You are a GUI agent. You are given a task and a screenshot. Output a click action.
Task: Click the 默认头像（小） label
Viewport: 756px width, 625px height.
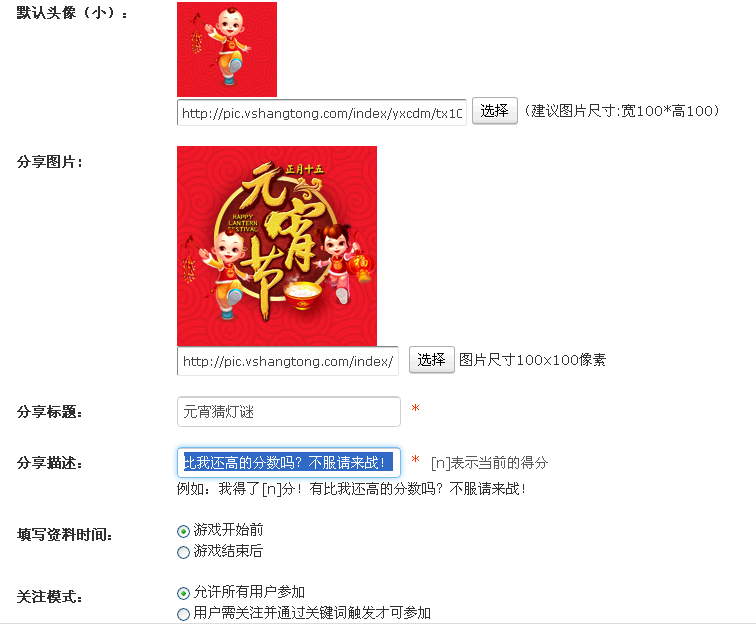(x=72, y=13)
